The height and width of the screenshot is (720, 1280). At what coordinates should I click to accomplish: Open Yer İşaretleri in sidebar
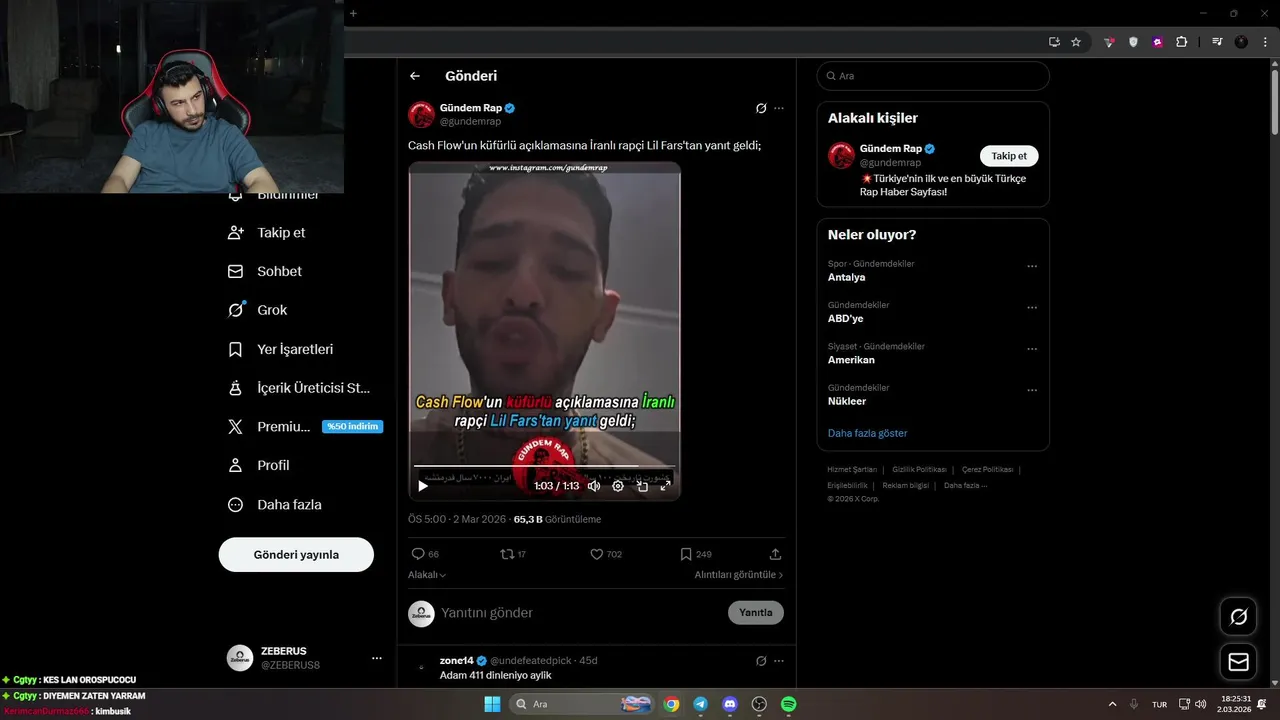(281, 349)
